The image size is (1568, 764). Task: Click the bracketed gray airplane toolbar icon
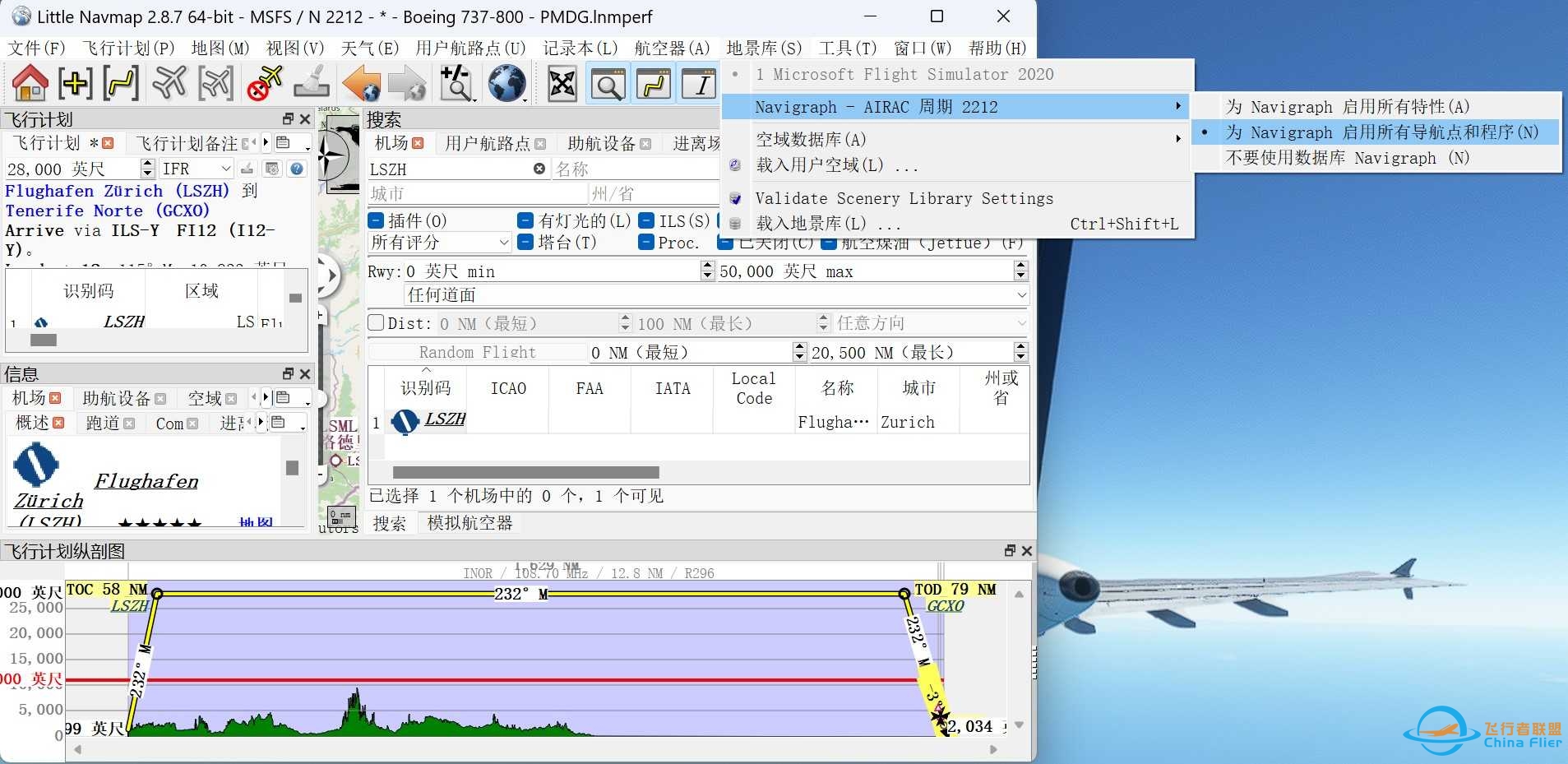[216, 83]
